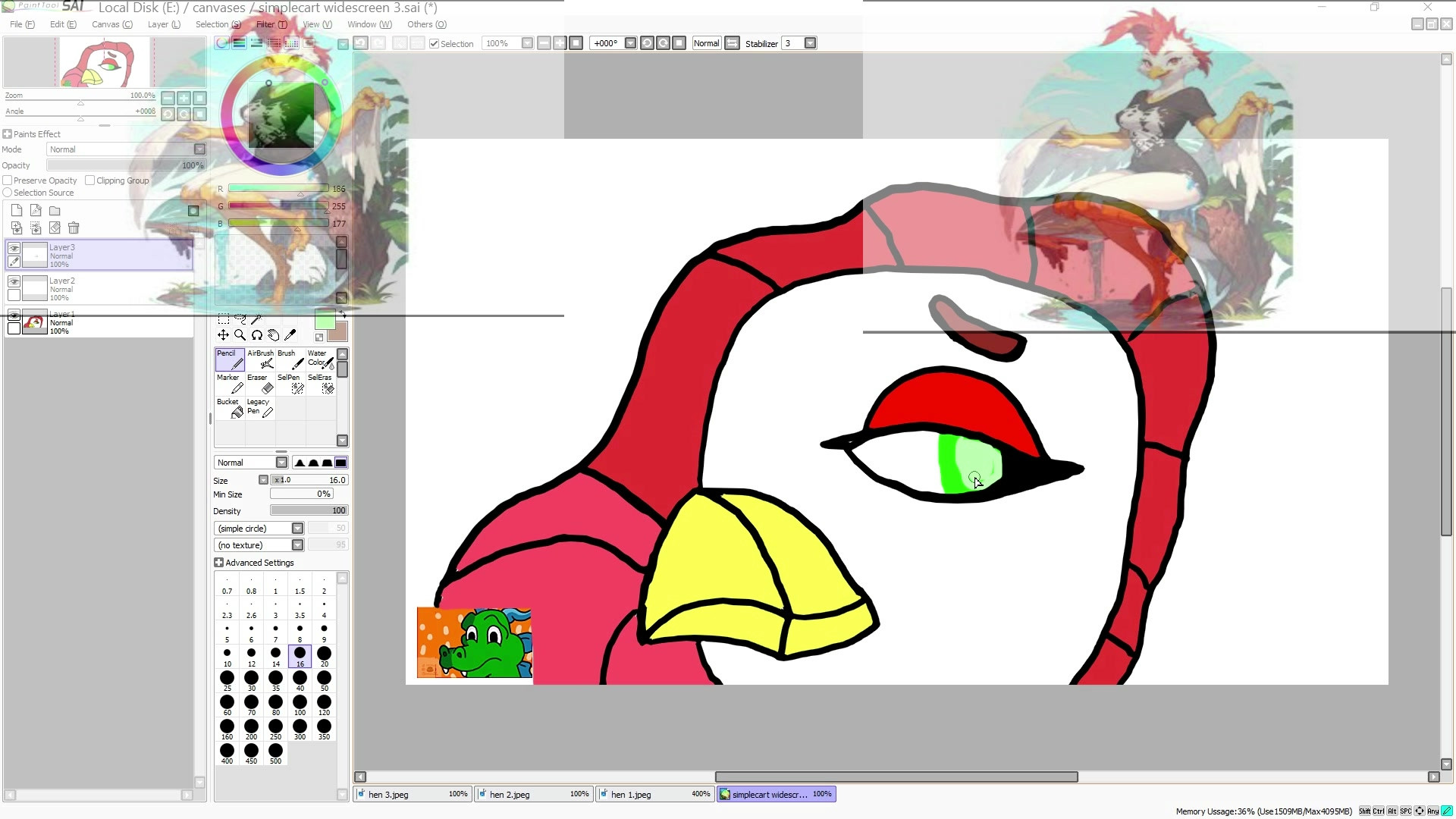Viewport: 1456px width, 819px height.
Task: Adjust the R color slider
Action: click(278, 189)
